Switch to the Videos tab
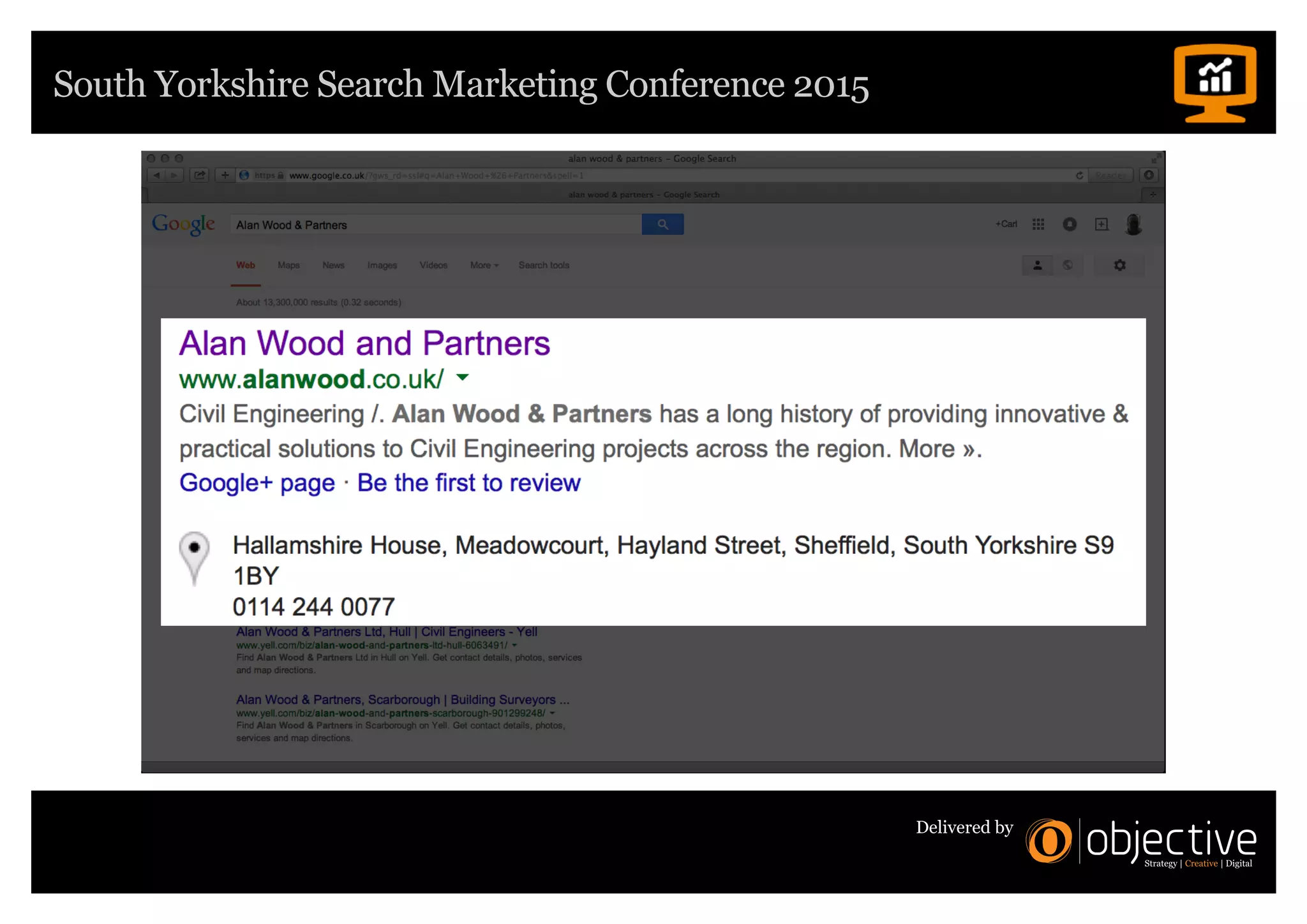Image resolution: width=1307 pixels, height=924 pixels. coord(433,265)
